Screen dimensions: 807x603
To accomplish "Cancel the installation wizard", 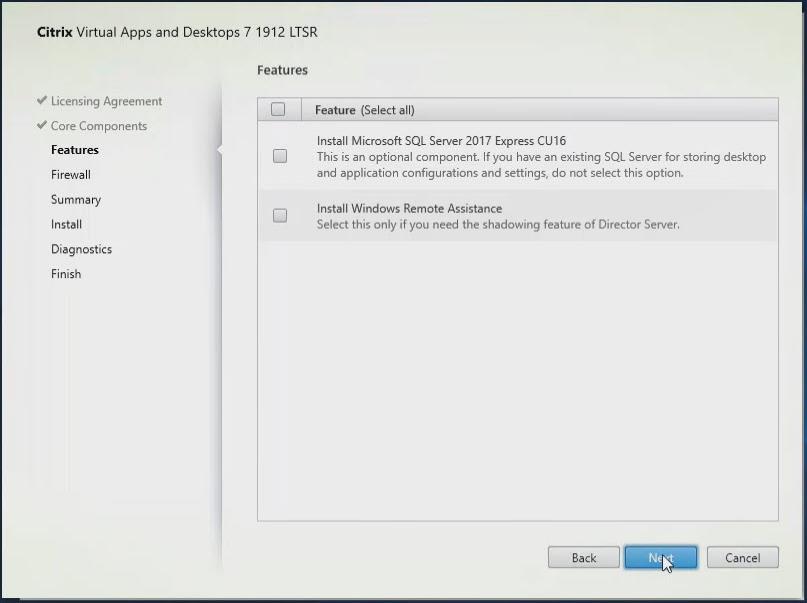I will point(742,558).
